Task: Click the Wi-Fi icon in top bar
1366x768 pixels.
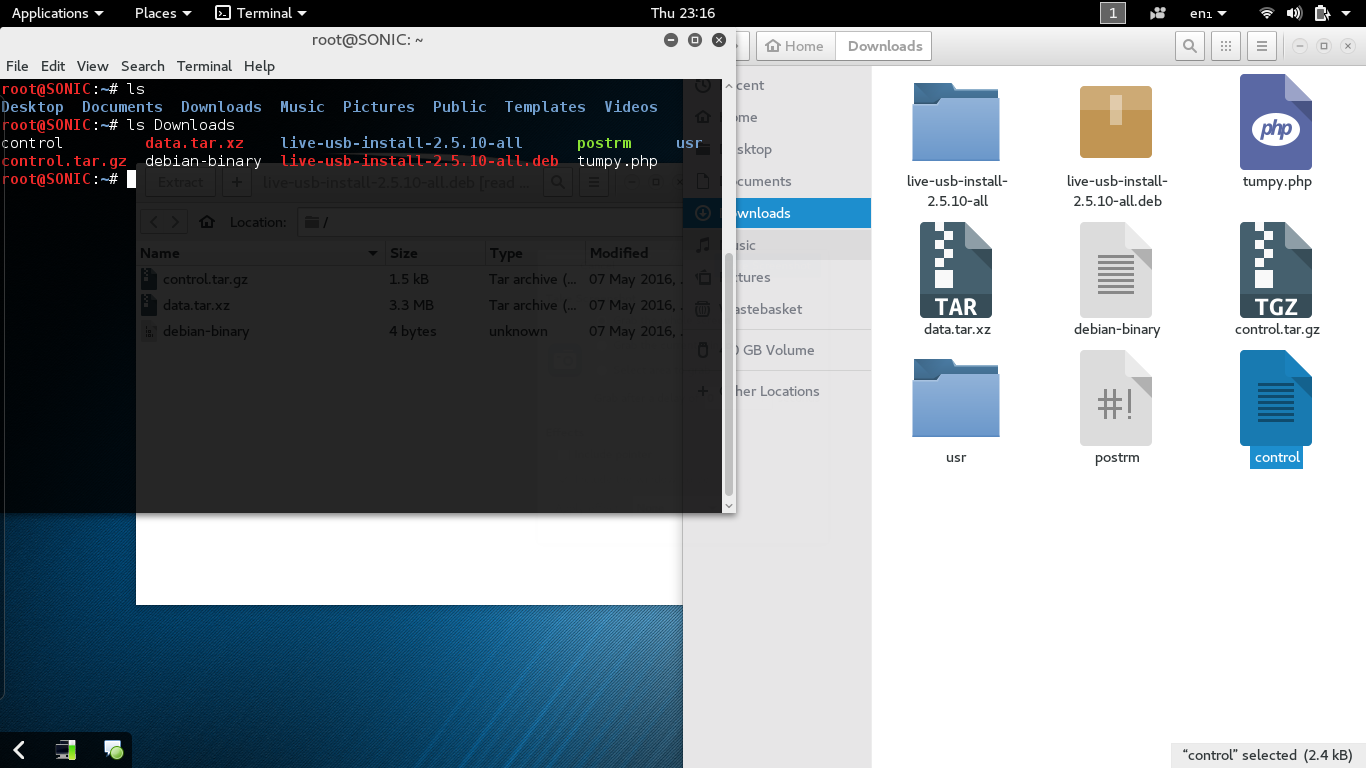Action: coord(1267,13)
